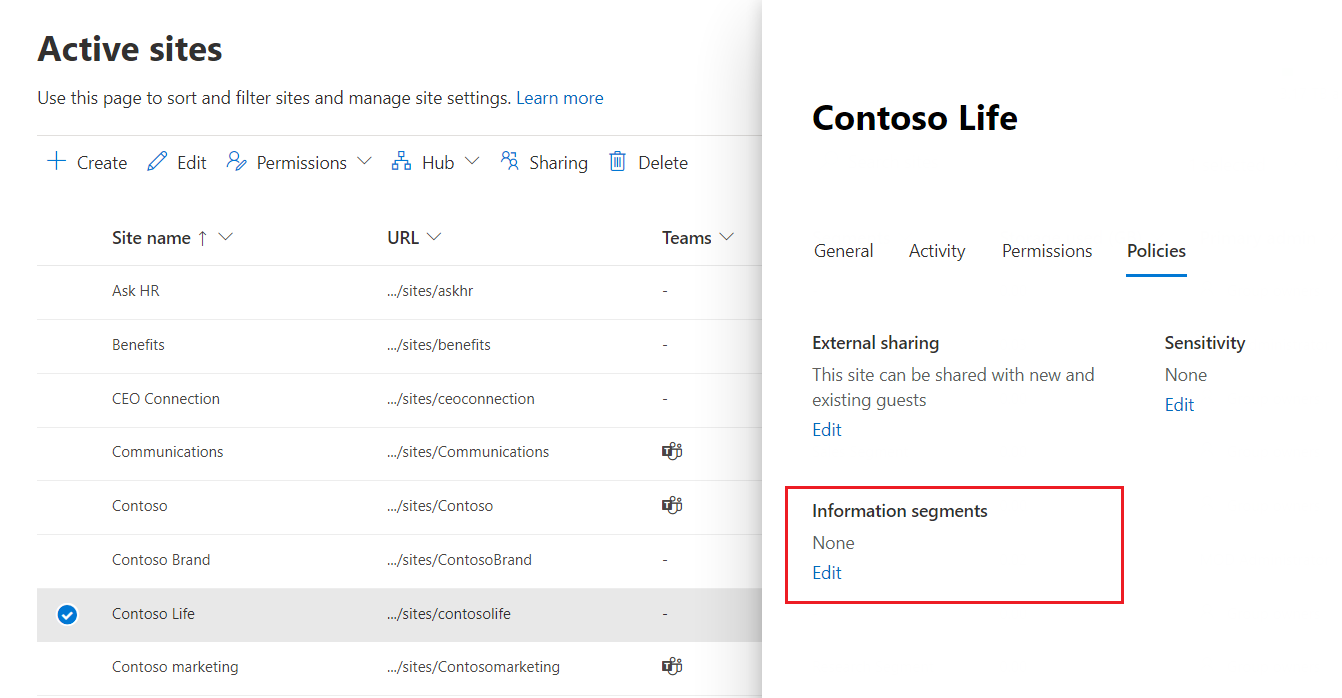
Task: Click the Edit pencil icon in toolbar
Action: pyautogui.click(x=157, y=162)
